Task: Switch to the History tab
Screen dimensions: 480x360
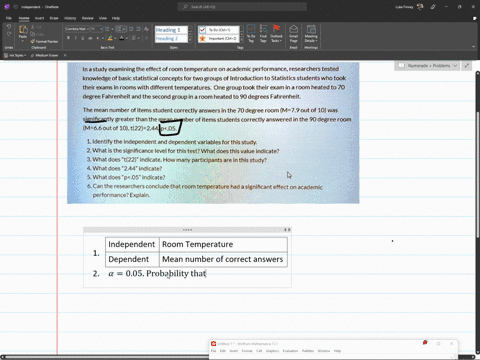Action: click(x=70, y=18)
